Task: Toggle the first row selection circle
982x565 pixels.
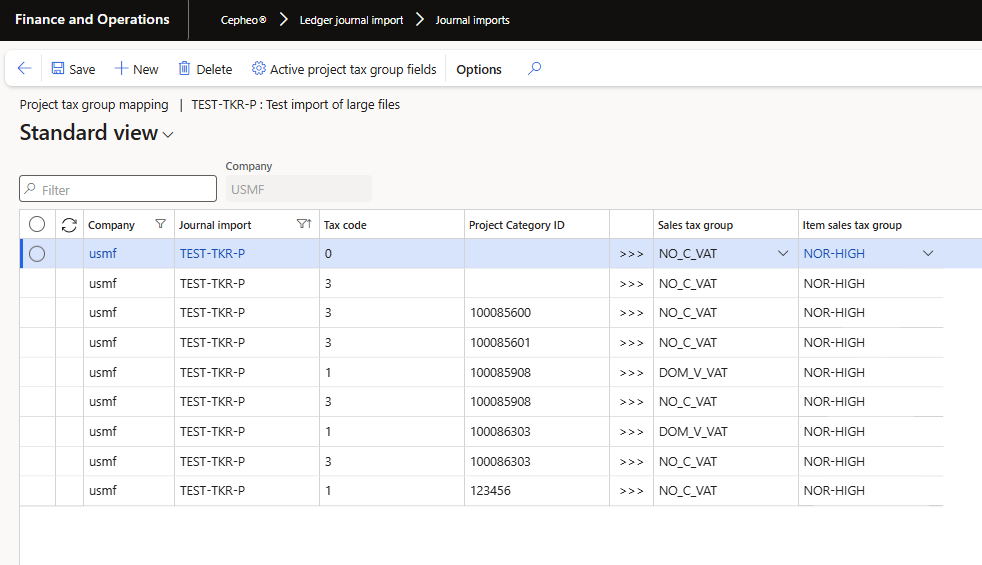Action: pyautogui.click(x=37, y=254)
